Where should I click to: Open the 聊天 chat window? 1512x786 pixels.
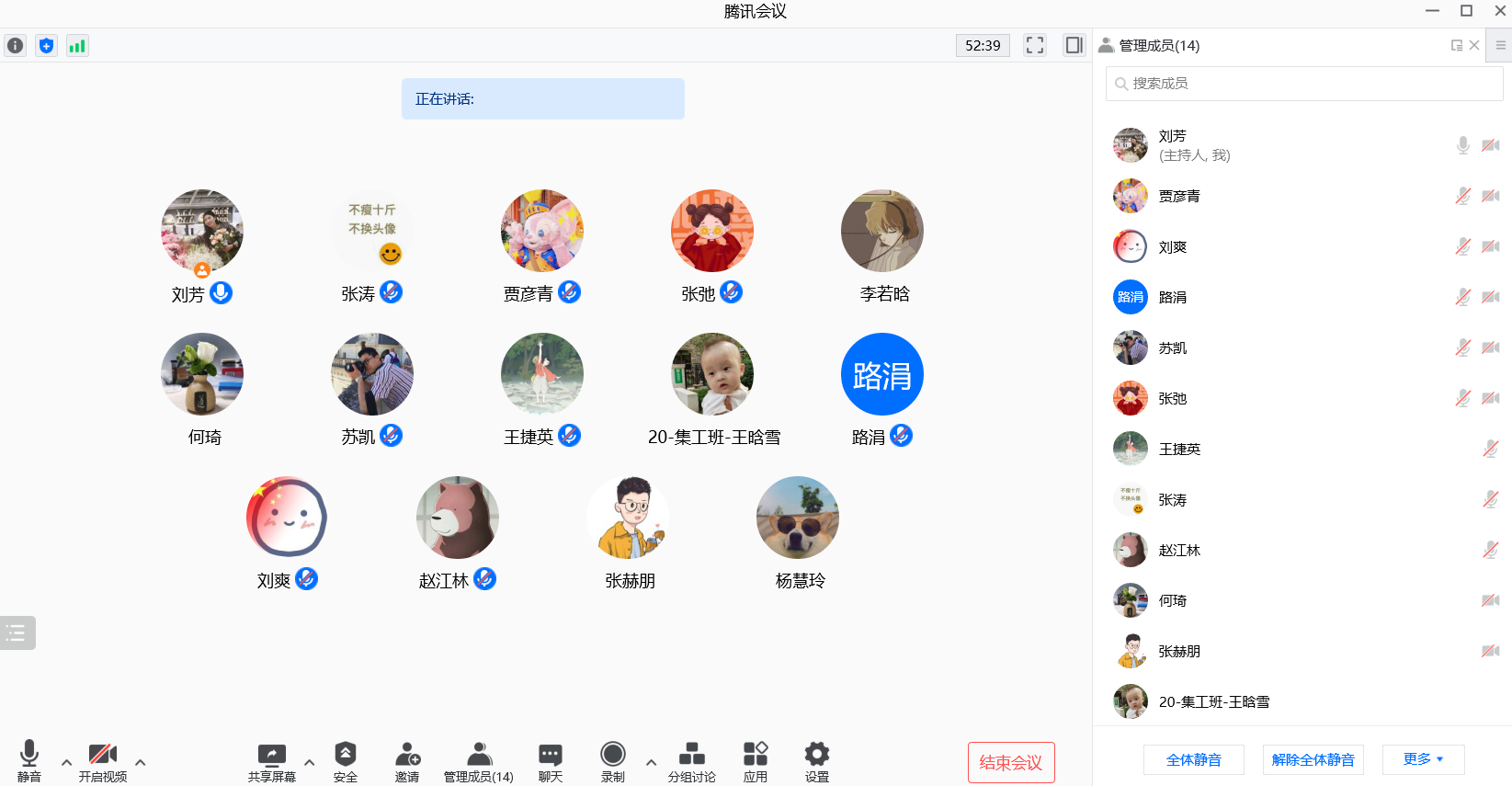coord(551,761)
